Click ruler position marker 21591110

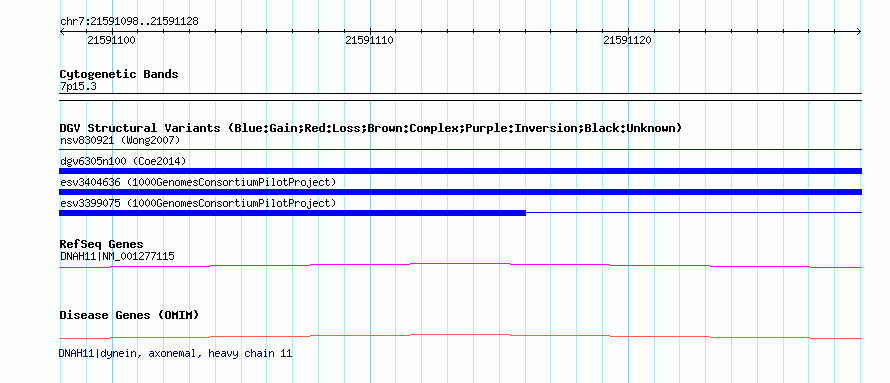(370, 40)
